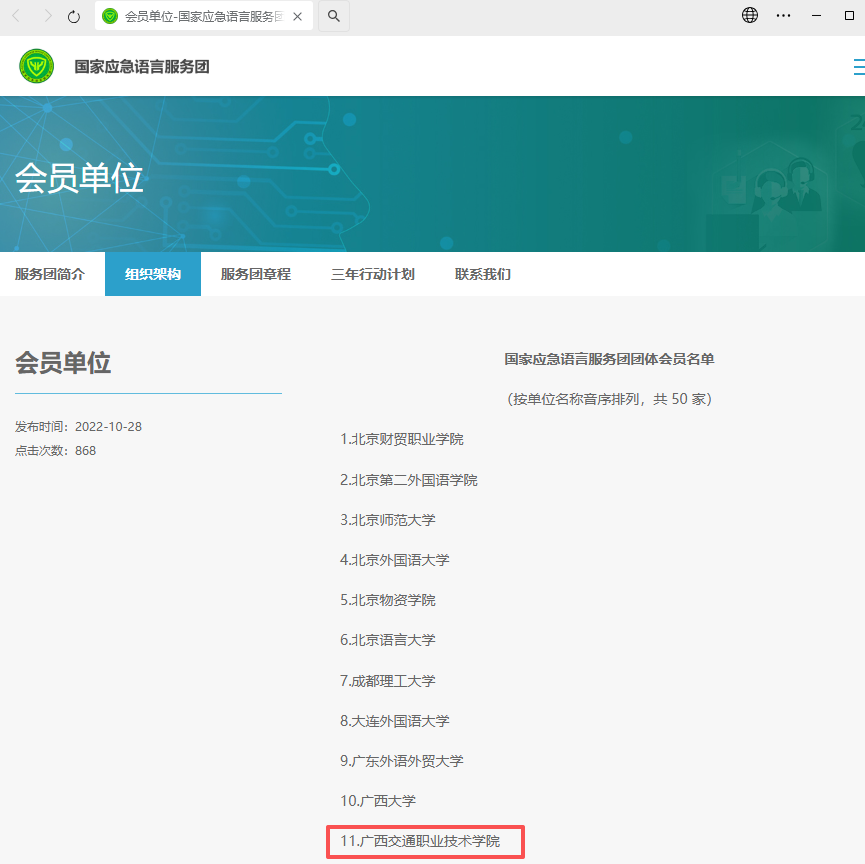865x864 pixels.
Task: Click the browser back arrow
Action: 16,16
